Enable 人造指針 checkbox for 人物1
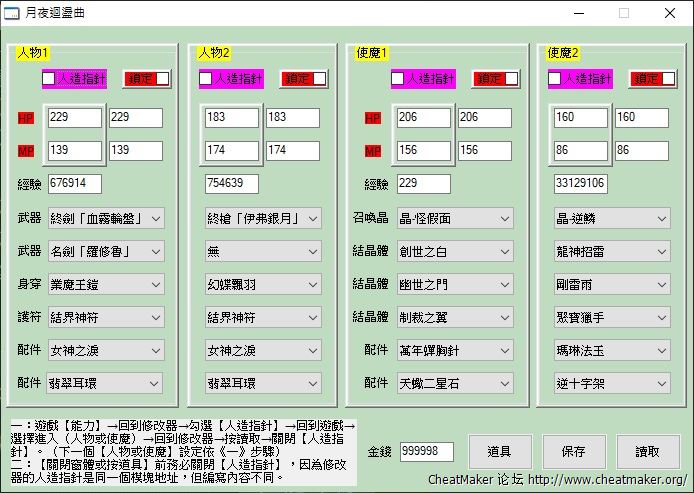Viewport: 694px width, 493px height. point(49,78)
